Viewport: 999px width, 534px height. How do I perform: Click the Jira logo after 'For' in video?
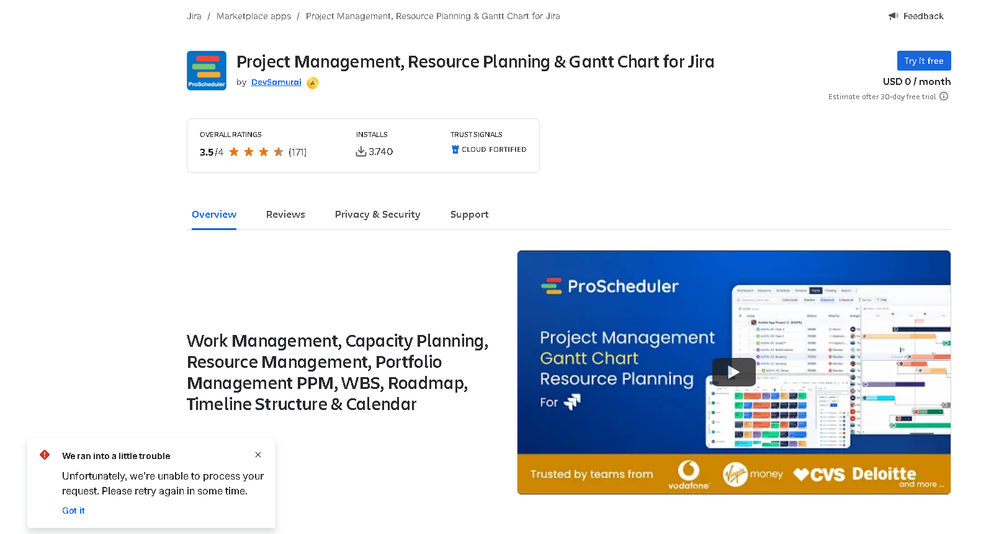573,402
